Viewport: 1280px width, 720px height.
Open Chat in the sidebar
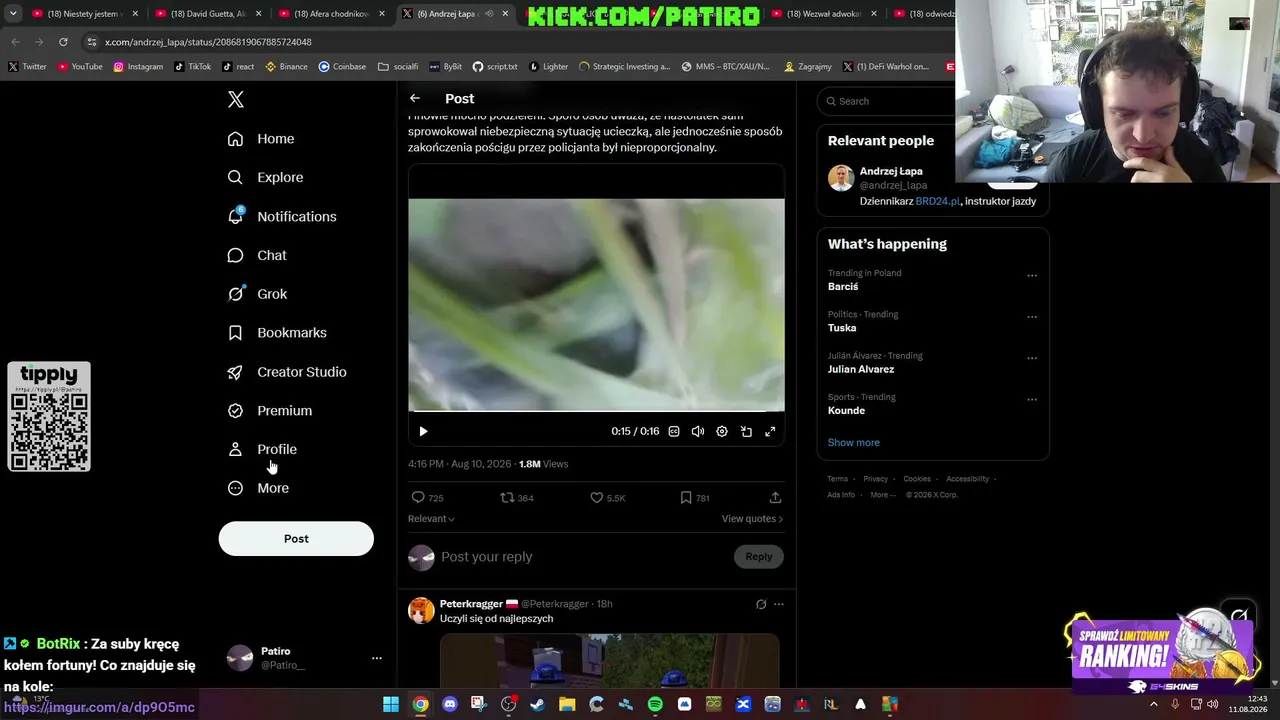[257, 256]
